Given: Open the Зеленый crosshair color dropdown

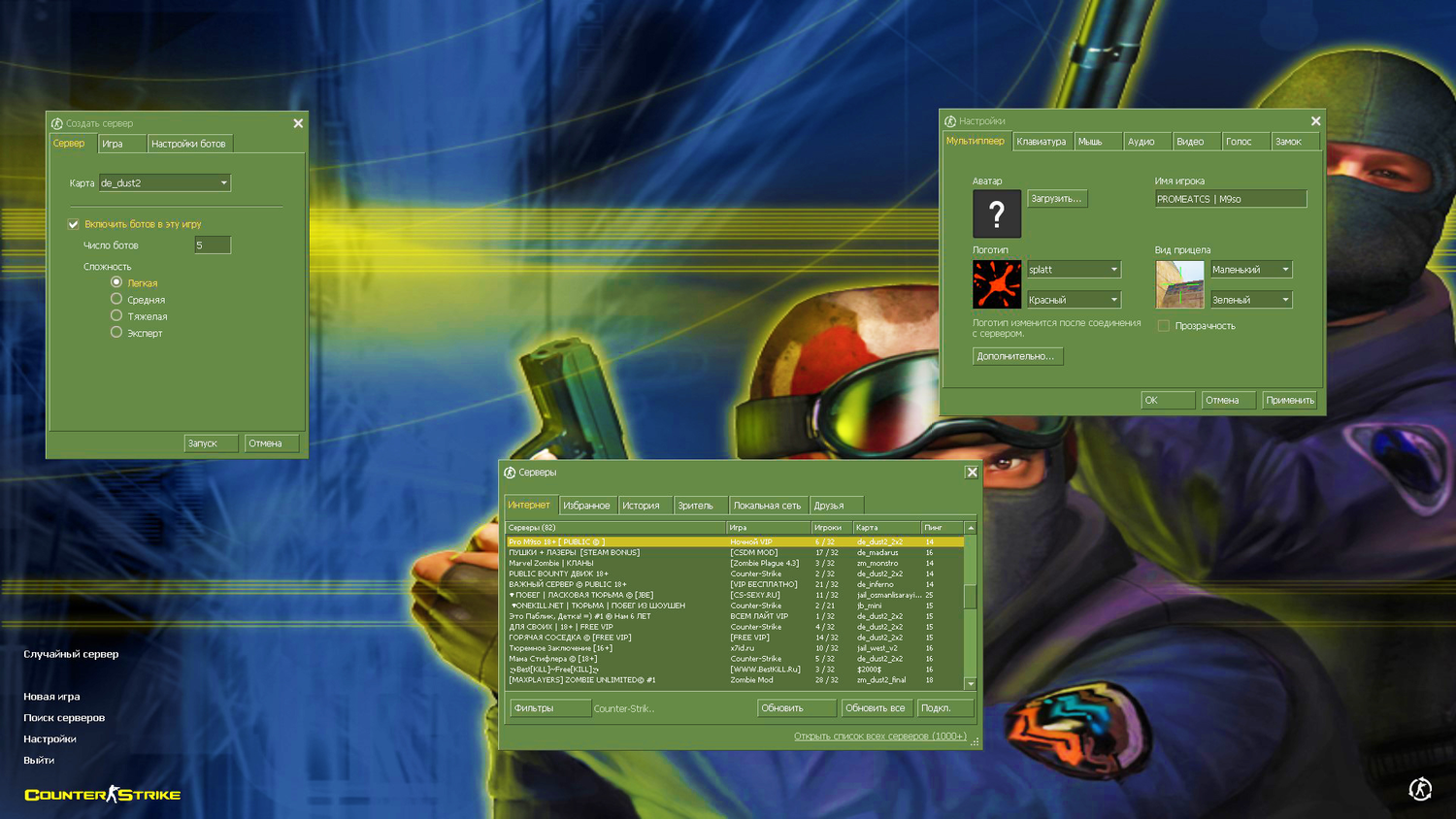Looking at the screenshot, I should (1251, 300).
